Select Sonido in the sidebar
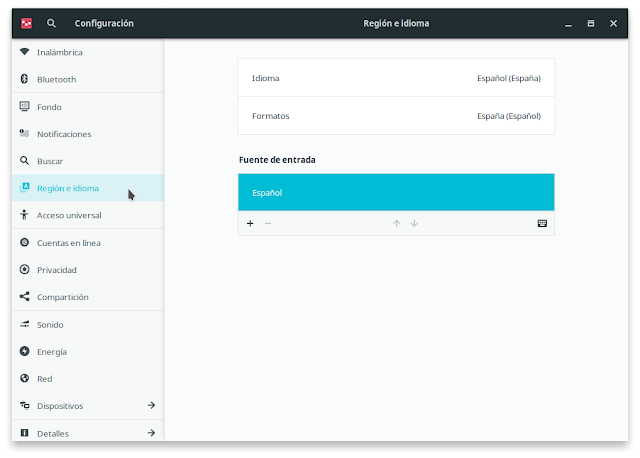This screenshot has width=640, height=458. tap(88, 325)
